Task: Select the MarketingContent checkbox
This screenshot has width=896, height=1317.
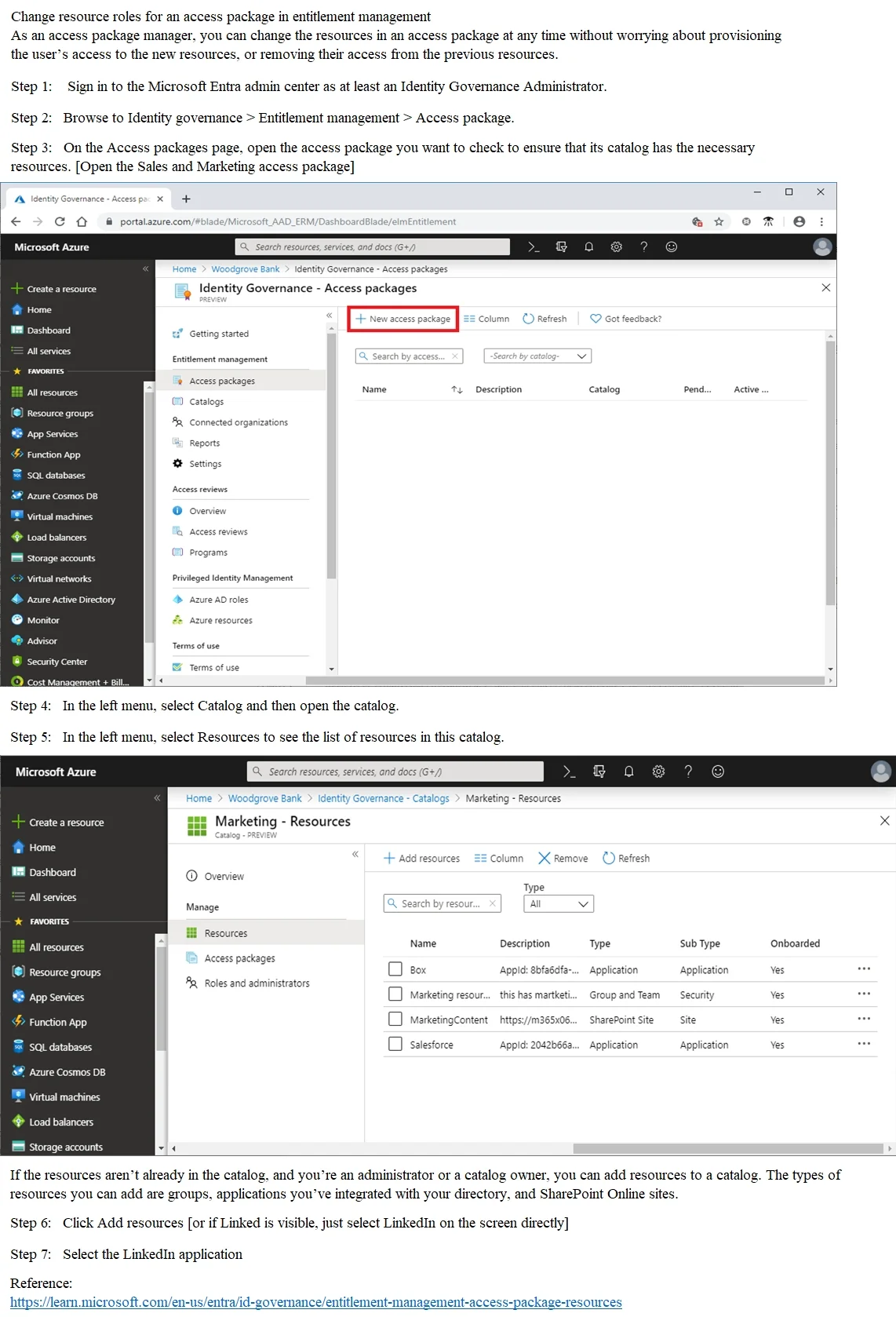Action: (395, 1019)
